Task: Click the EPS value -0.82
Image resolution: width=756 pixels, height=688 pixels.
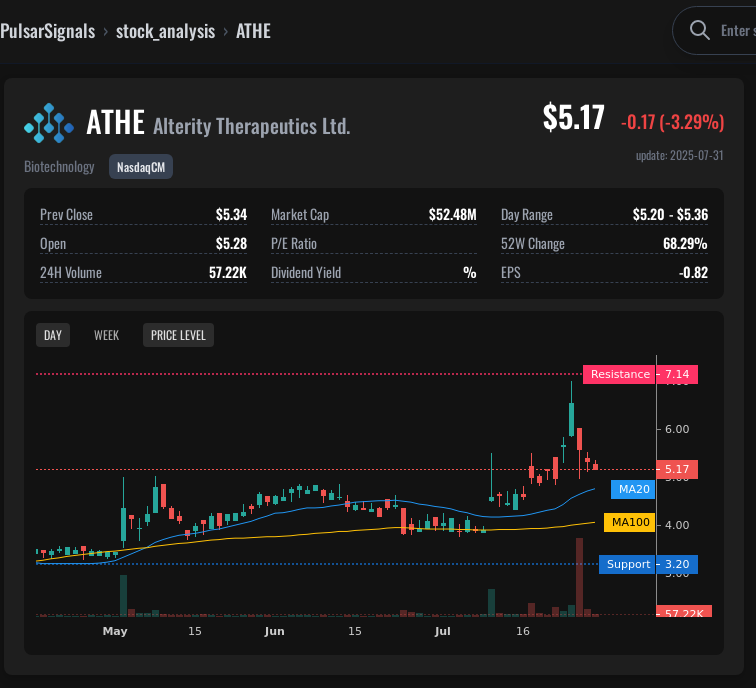Action: (x=693, y=272)
